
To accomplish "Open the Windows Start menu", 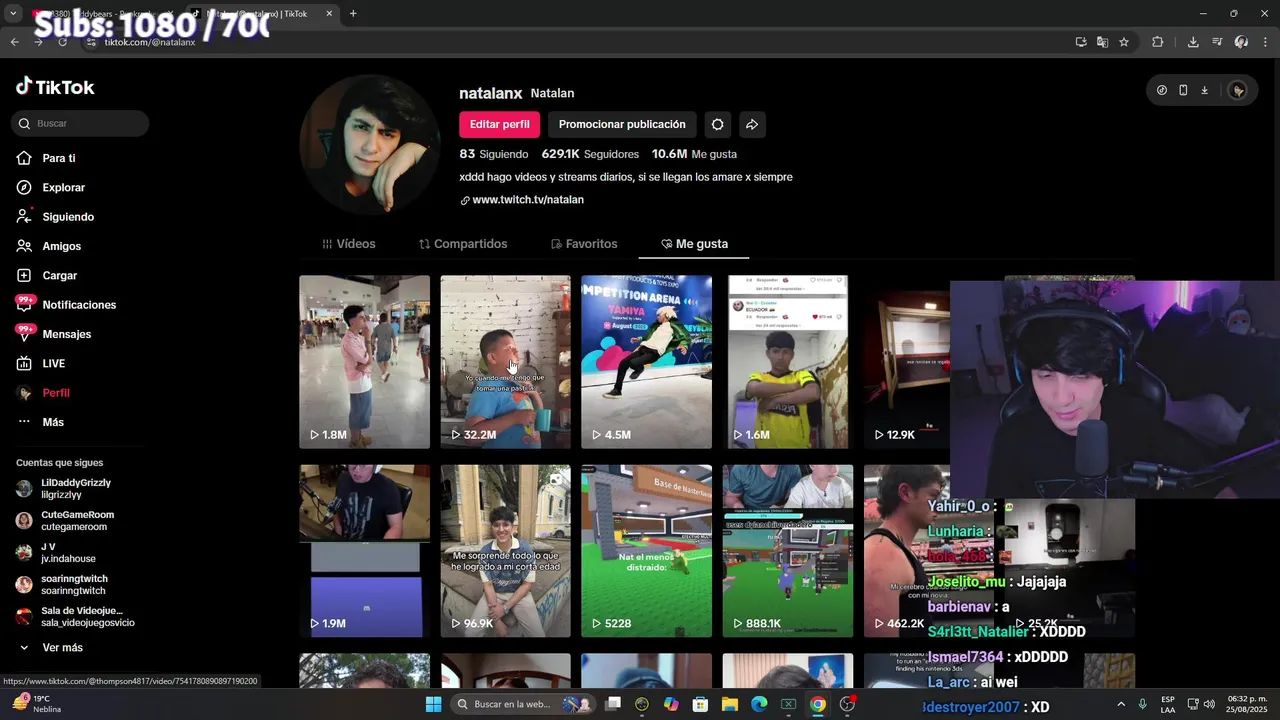I will 433,704.
